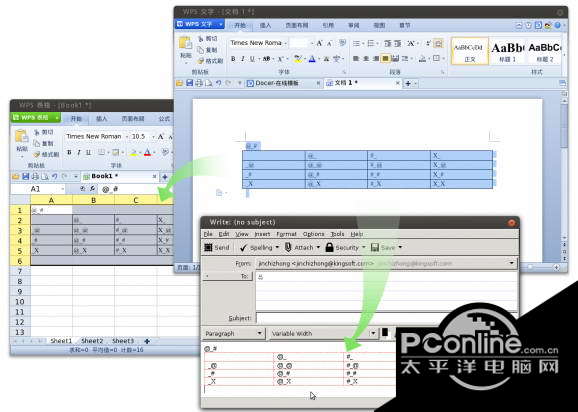Click the Spelling button in Write window
The height and width of the screenshot is (412, 578).
256,248
